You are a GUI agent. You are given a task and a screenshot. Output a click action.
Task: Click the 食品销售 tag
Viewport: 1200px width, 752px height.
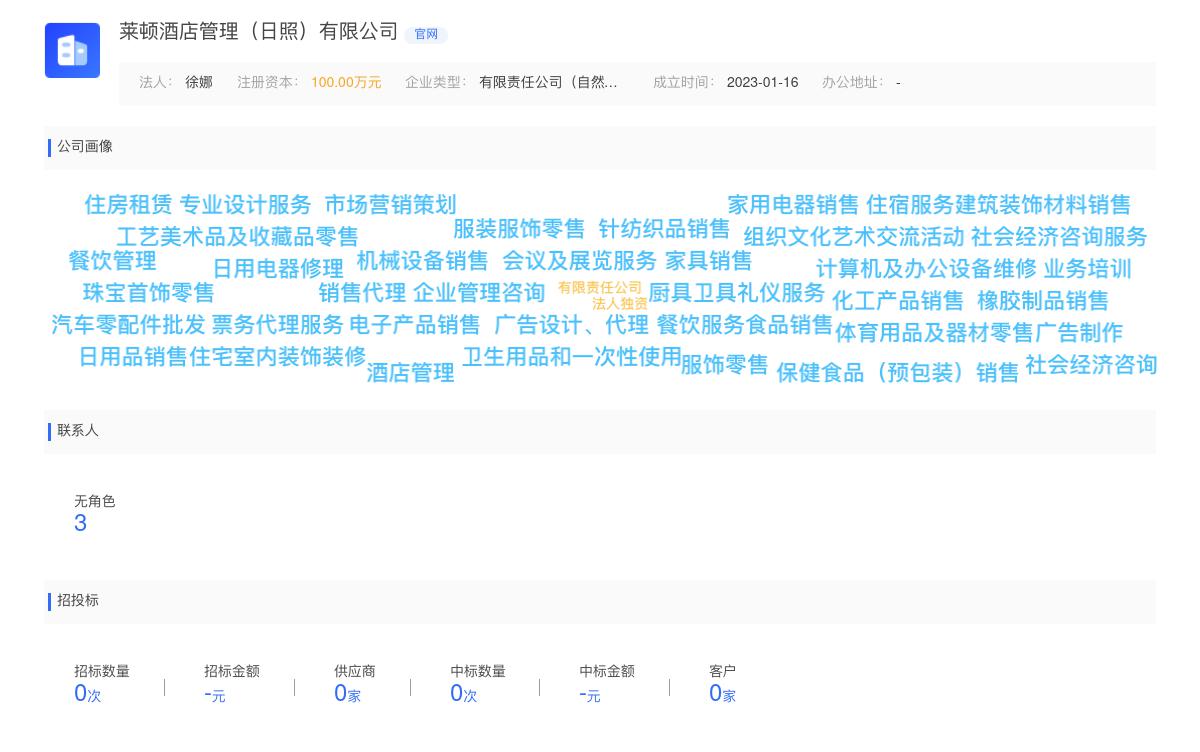788,325
